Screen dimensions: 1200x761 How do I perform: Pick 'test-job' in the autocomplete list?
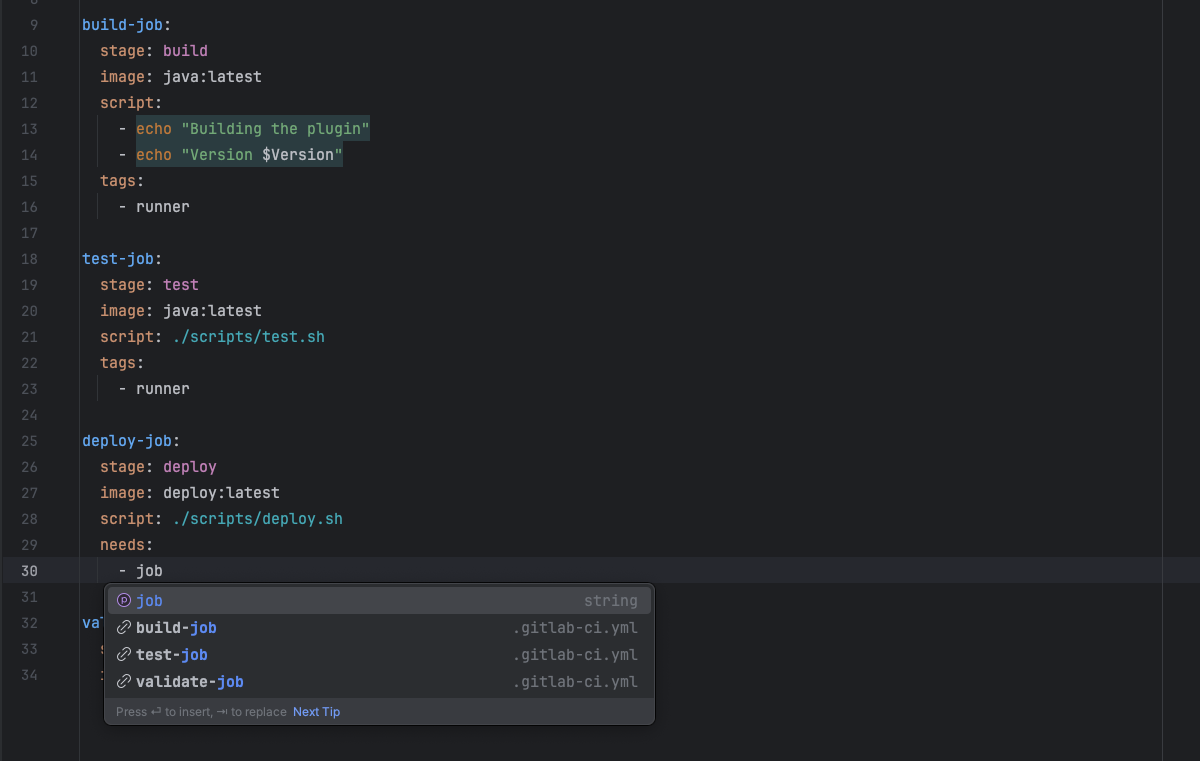(x=379, y=655)
